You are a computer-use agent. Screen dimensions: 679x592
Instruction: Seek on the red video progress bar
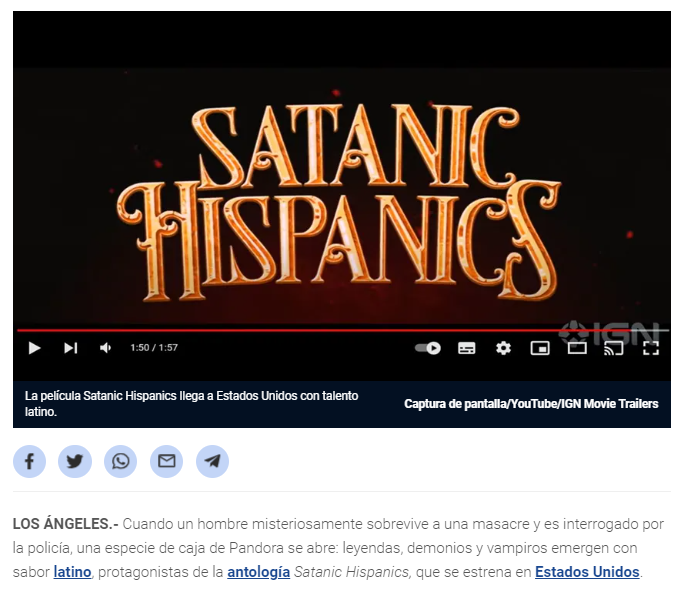[x=342, y=330]
